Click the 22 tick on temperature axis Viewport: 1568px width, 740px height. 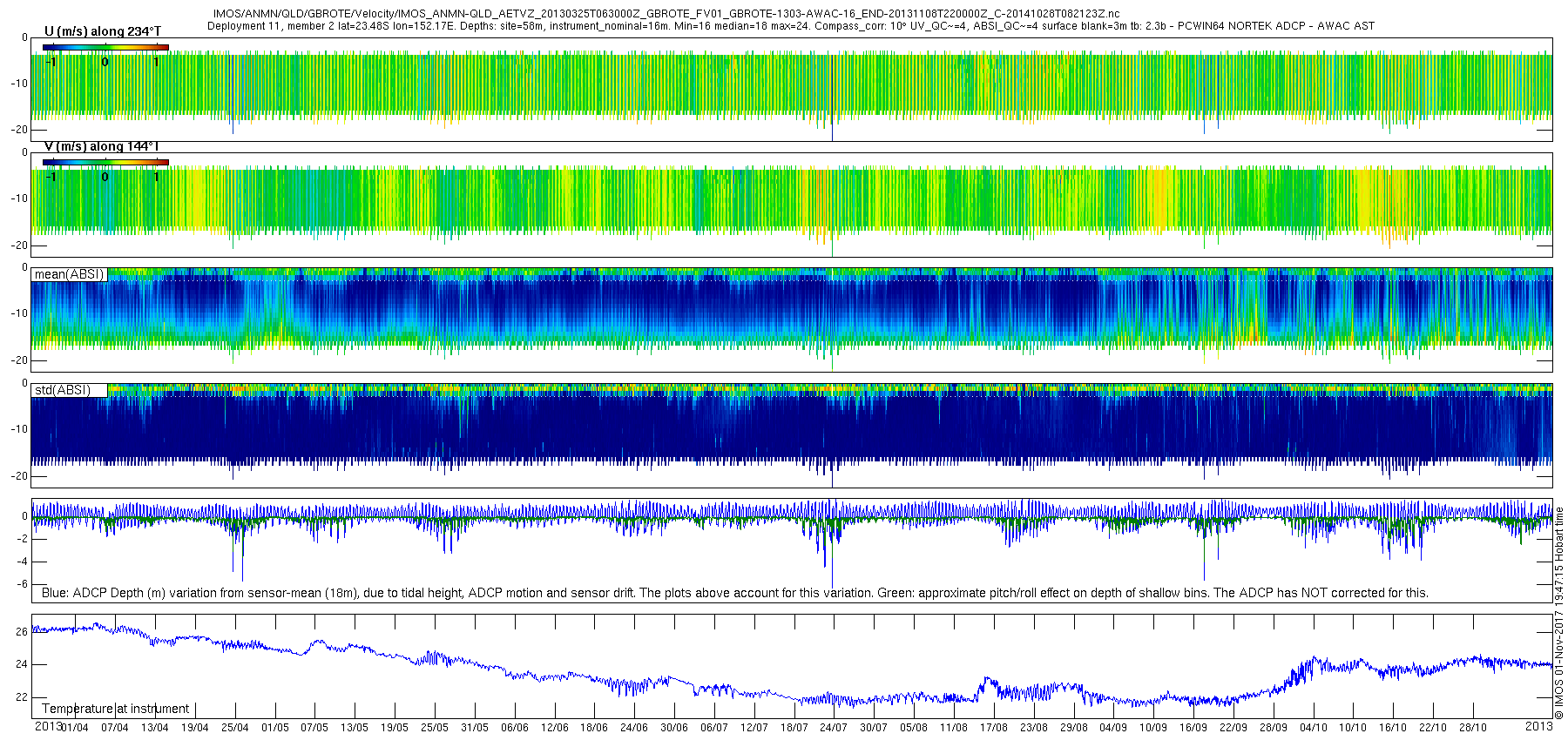point(22,697)
